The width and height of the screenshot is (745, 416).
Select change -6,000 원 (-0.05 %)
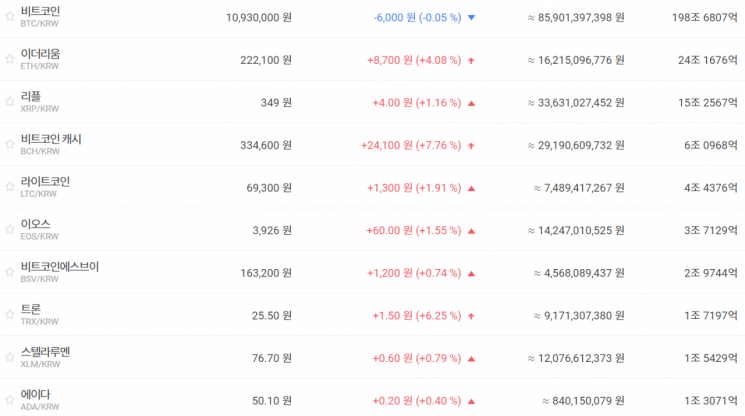click(x=417, y=18)
